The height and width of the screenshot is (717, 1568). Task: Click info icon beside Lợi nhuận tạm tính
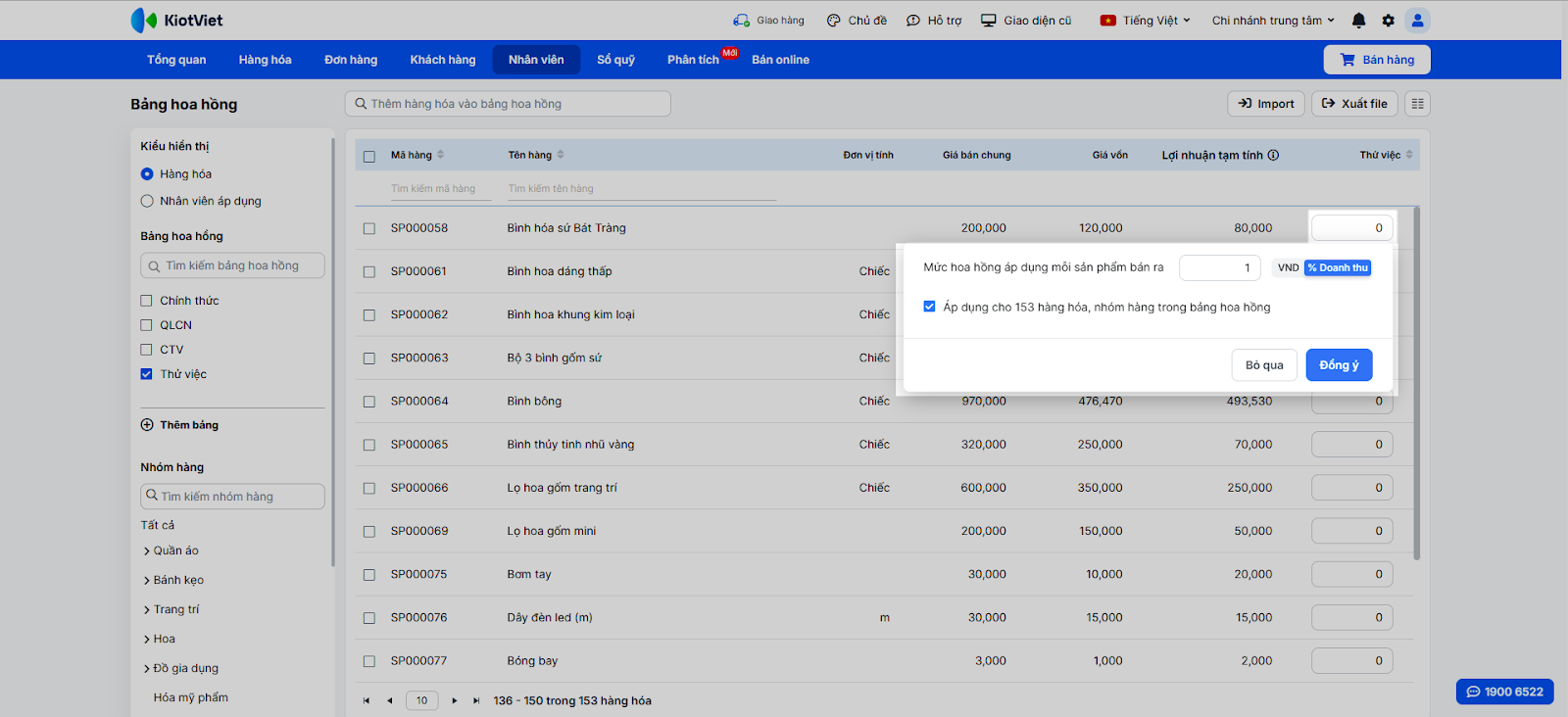click(1273, 155)
